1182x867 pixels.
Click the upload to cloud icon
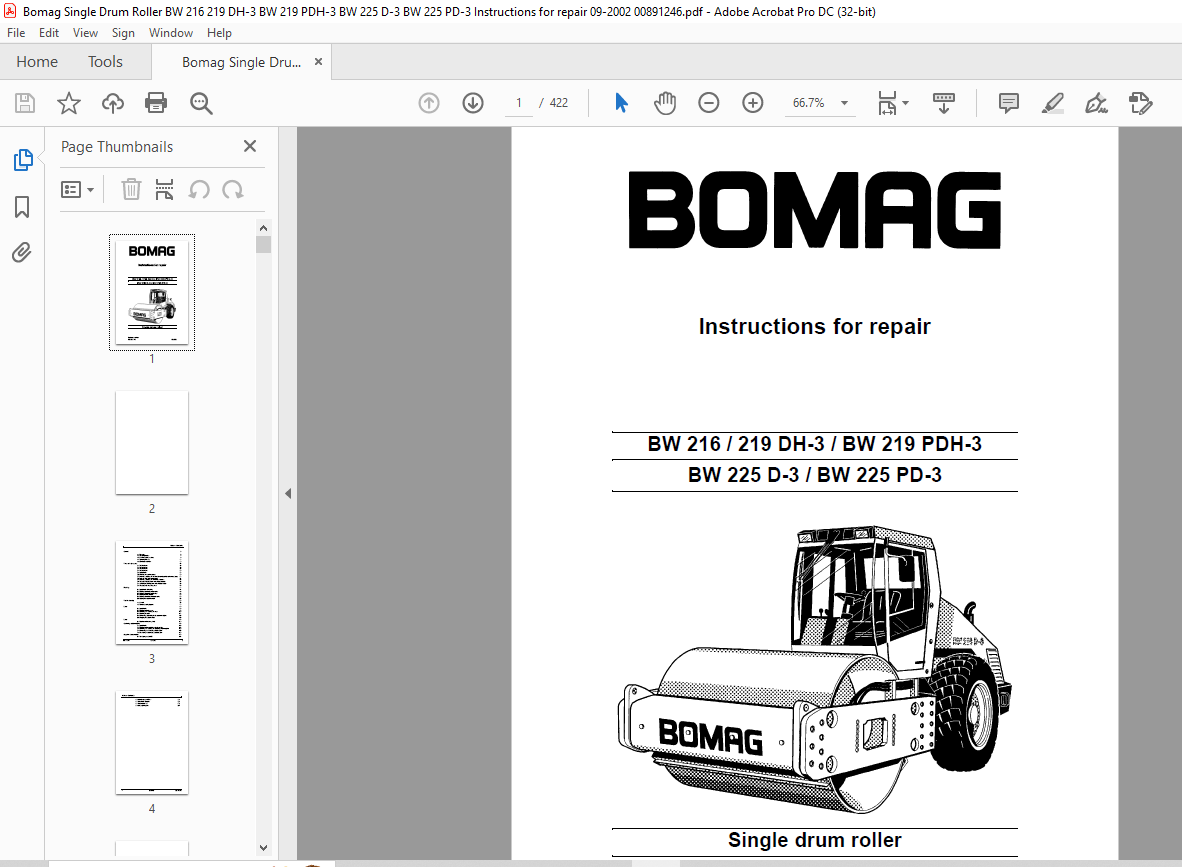coord(113,103)
